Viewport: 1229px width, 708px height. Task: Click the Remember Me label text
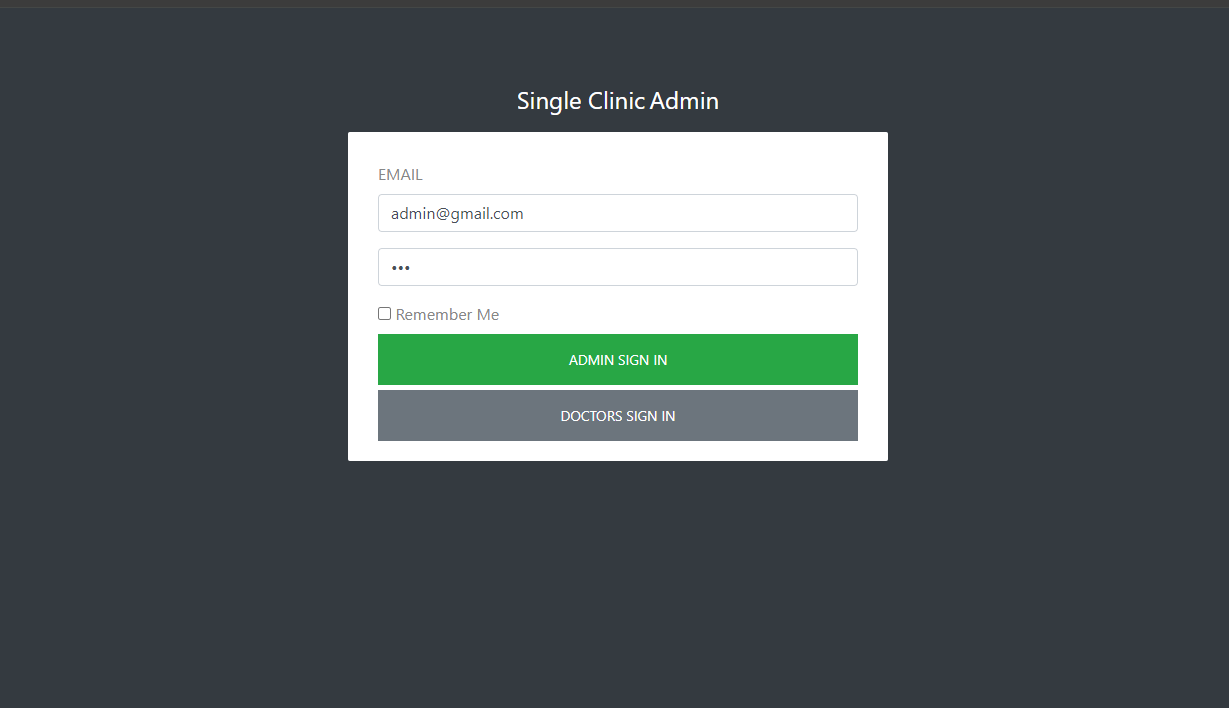[447, 315]
